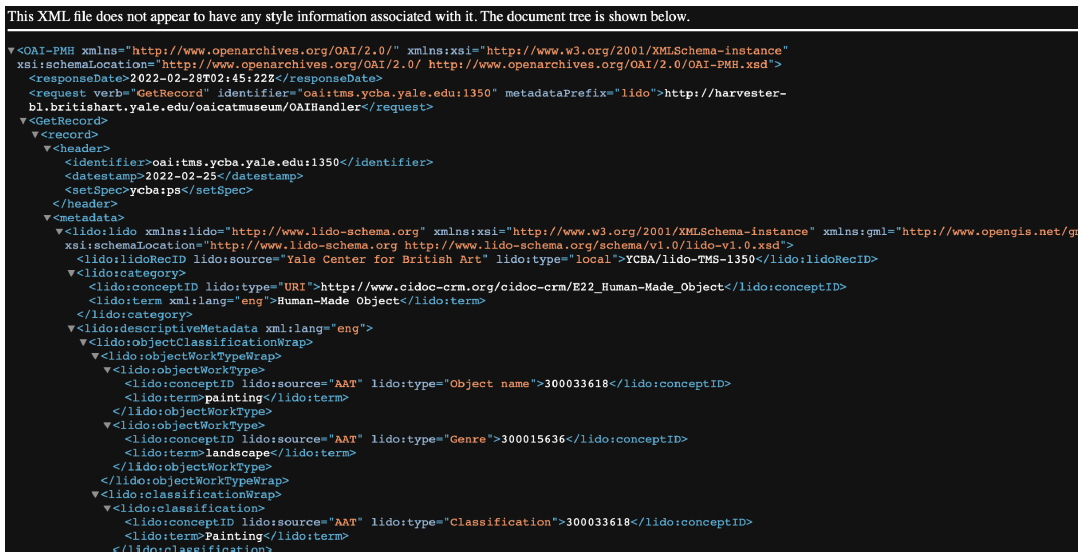Collapse the objectWorkType containing painting term

107,370
